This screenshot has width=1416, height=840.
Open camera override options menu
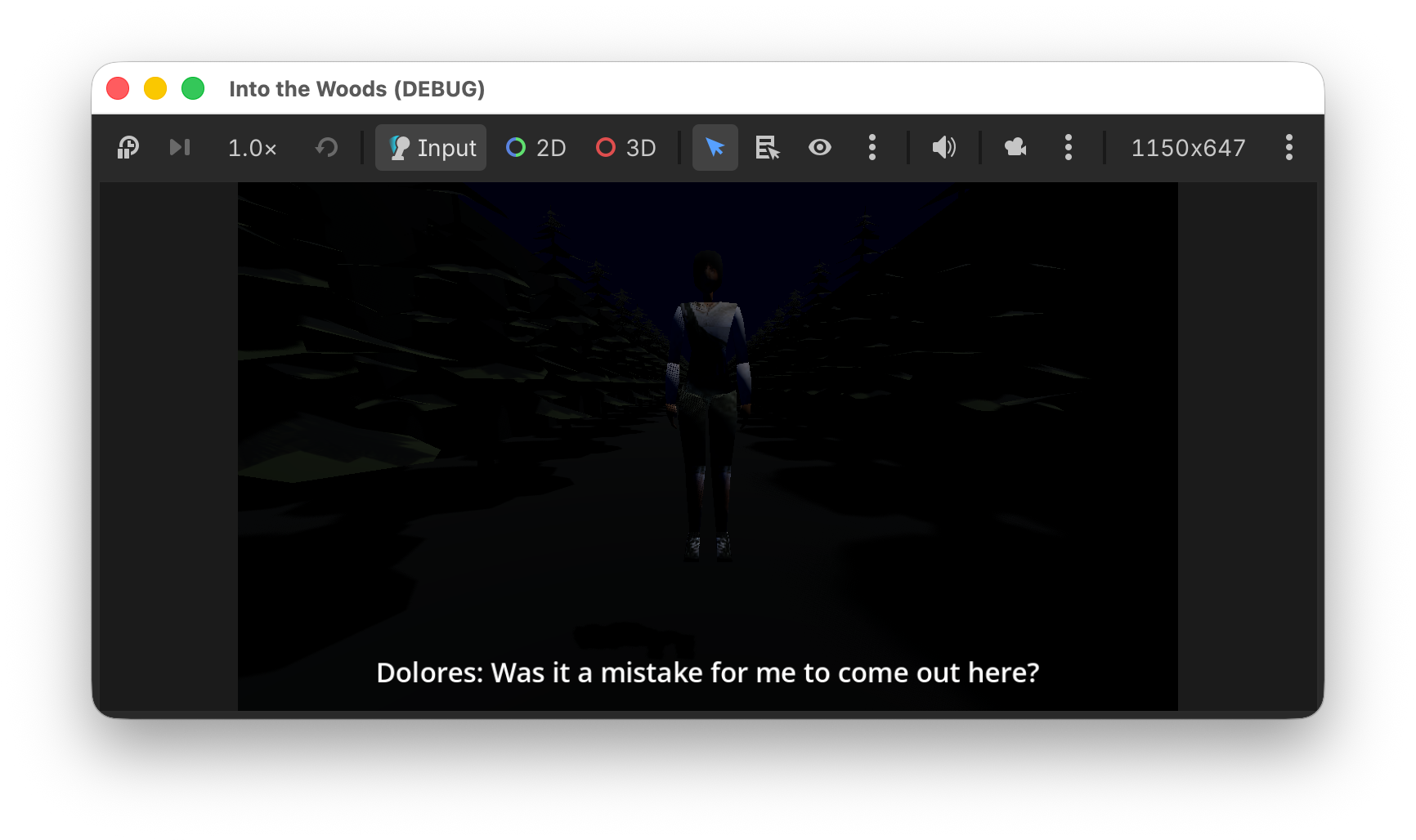(x=1069, y=148)
